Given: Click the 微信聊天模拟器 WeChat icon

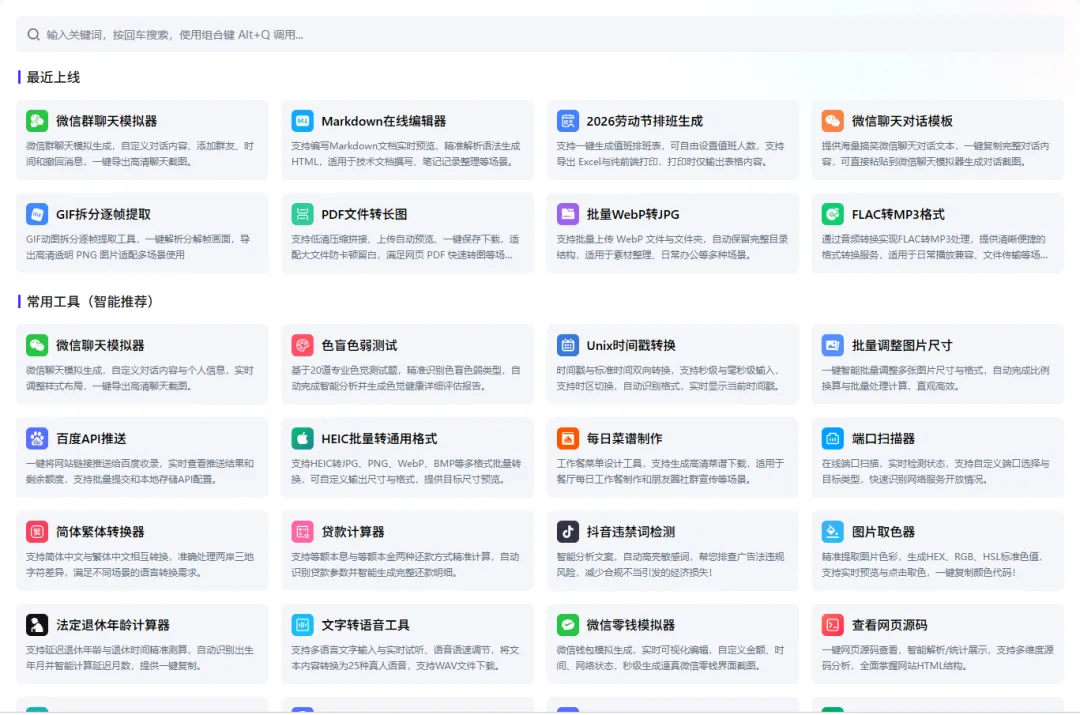Looking at the screenshot, I should (x=37, y=345).
